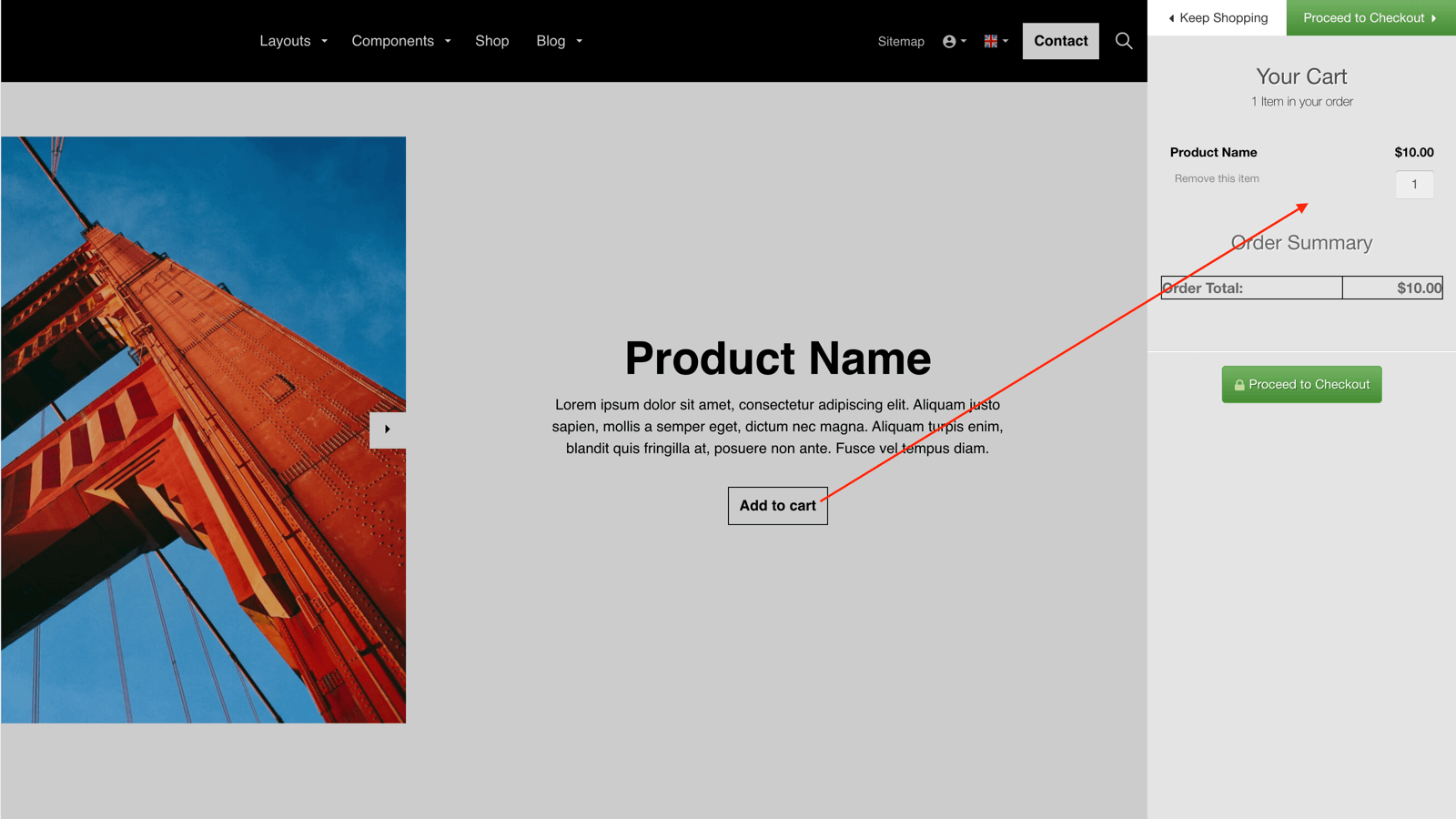This screenshot has height=819, width=1456.
Task: Click the Remove this item link
Action: (1217, 178)
